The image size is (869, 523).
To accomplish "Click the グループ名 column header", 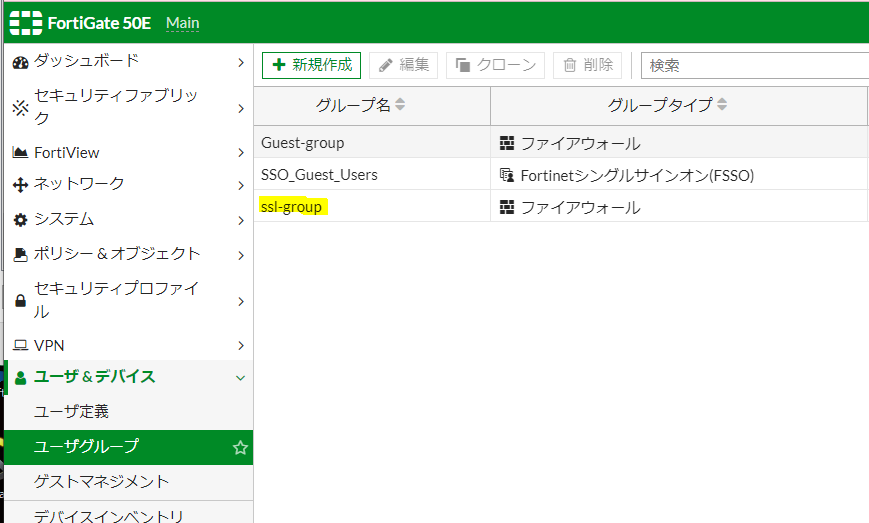I will point(372,105).
